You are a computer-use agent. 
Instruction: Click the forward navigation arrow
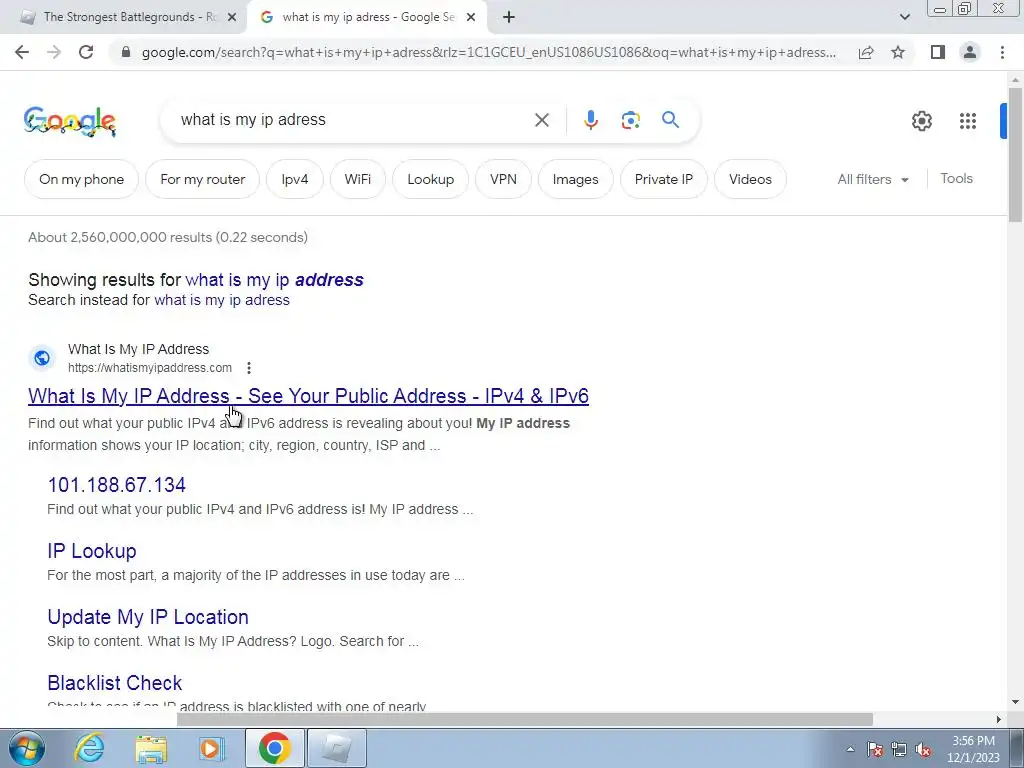tap(54, 52)
